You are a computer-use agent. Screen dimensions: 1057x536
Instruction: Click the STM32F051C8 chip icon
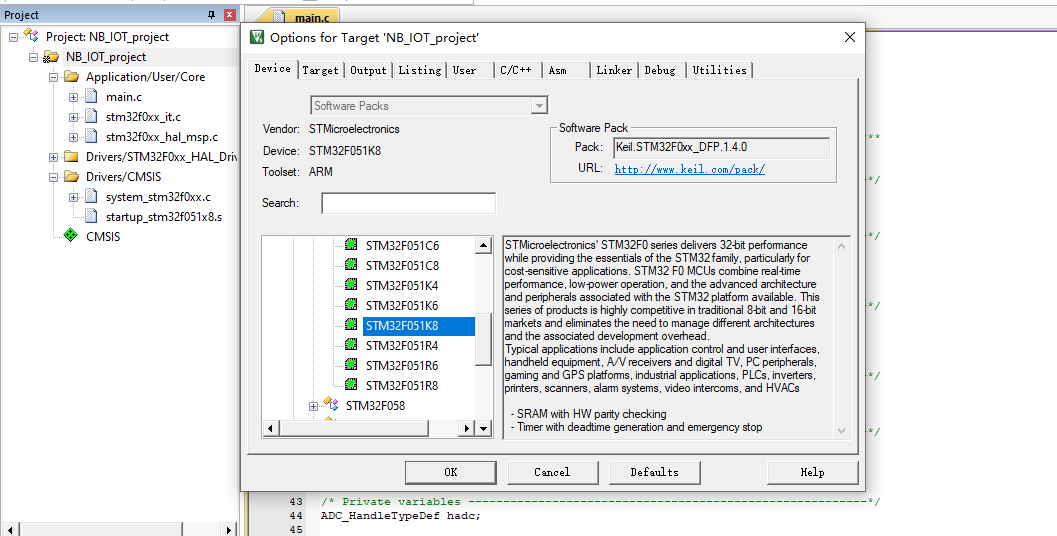[351, 265]
